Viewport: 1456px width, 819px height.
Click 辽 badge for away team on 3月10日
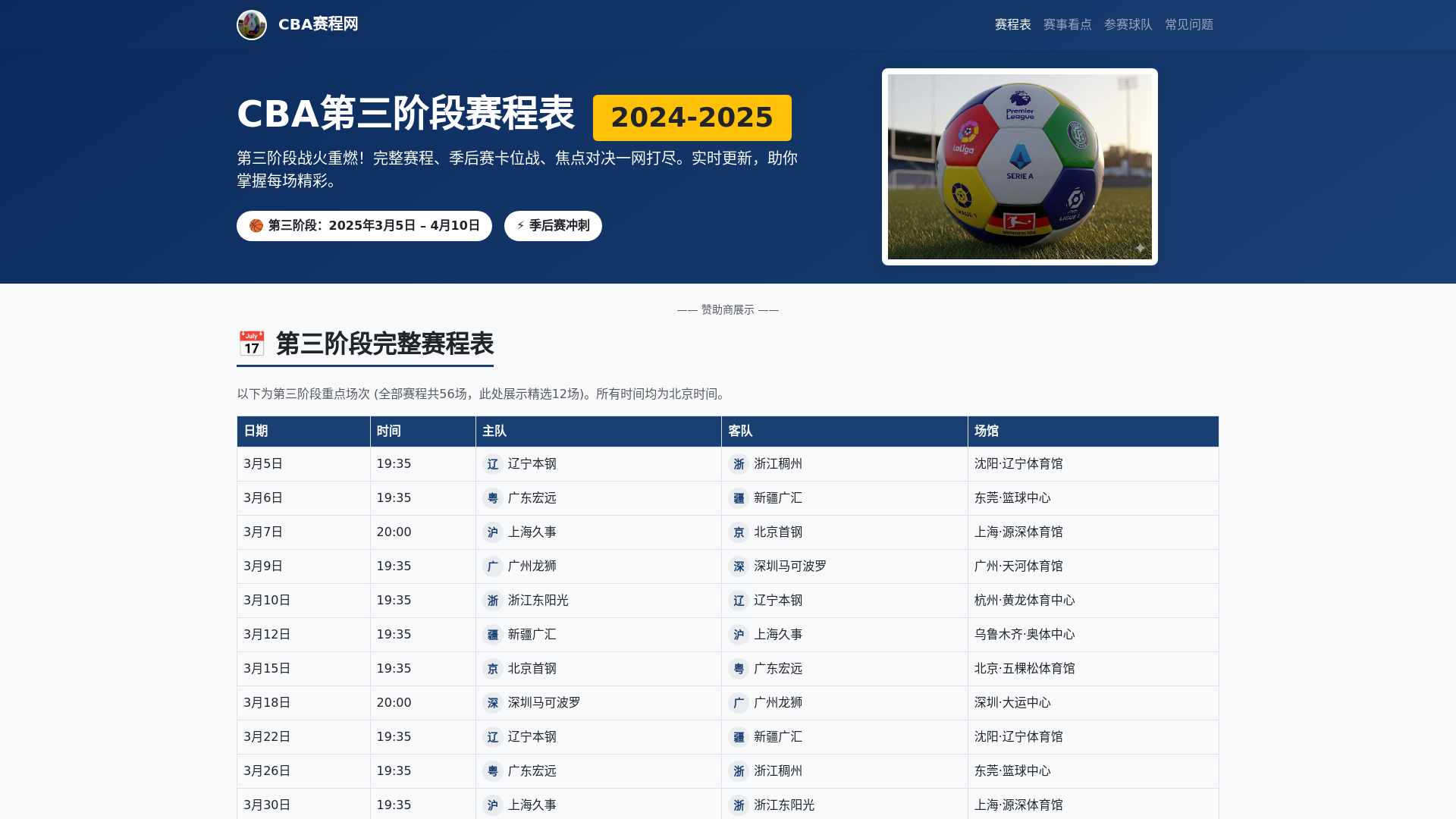[x=739, y=601]
